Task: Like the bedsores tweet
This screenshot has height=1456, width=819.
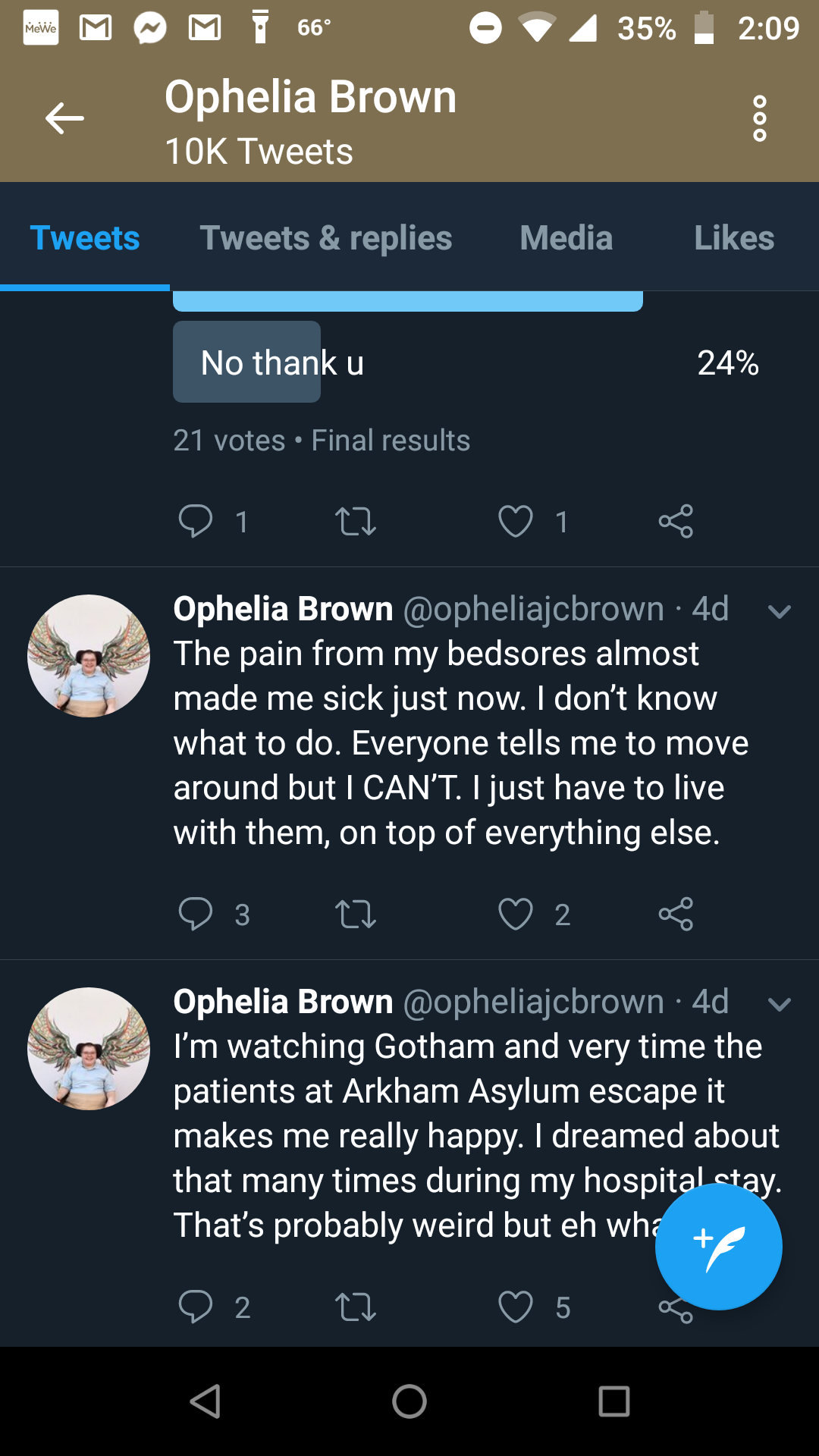Action: pyautogui.click(x=516, y=914)
